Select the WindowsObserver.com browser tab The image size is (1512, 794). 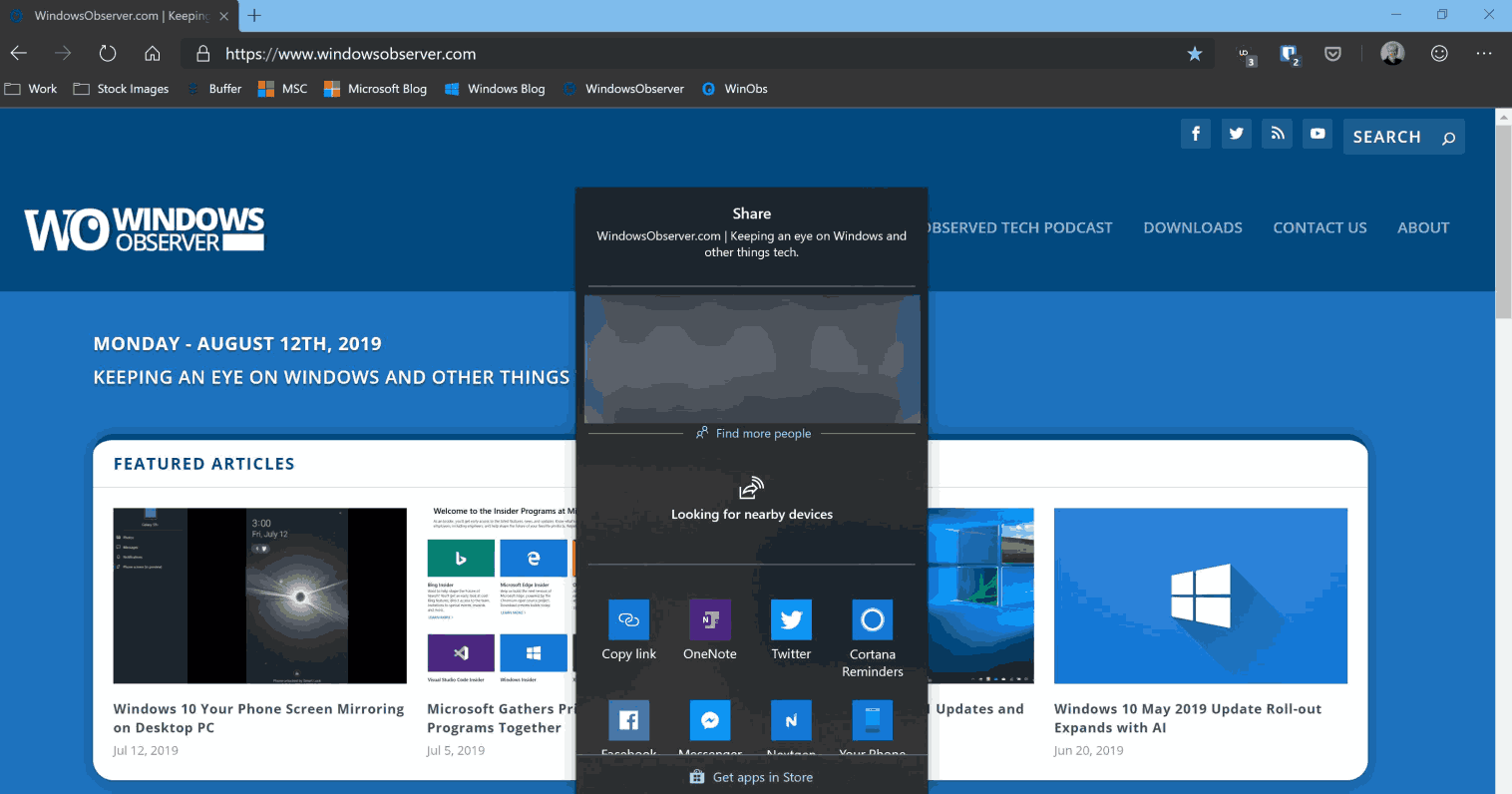tap(118, 16)
